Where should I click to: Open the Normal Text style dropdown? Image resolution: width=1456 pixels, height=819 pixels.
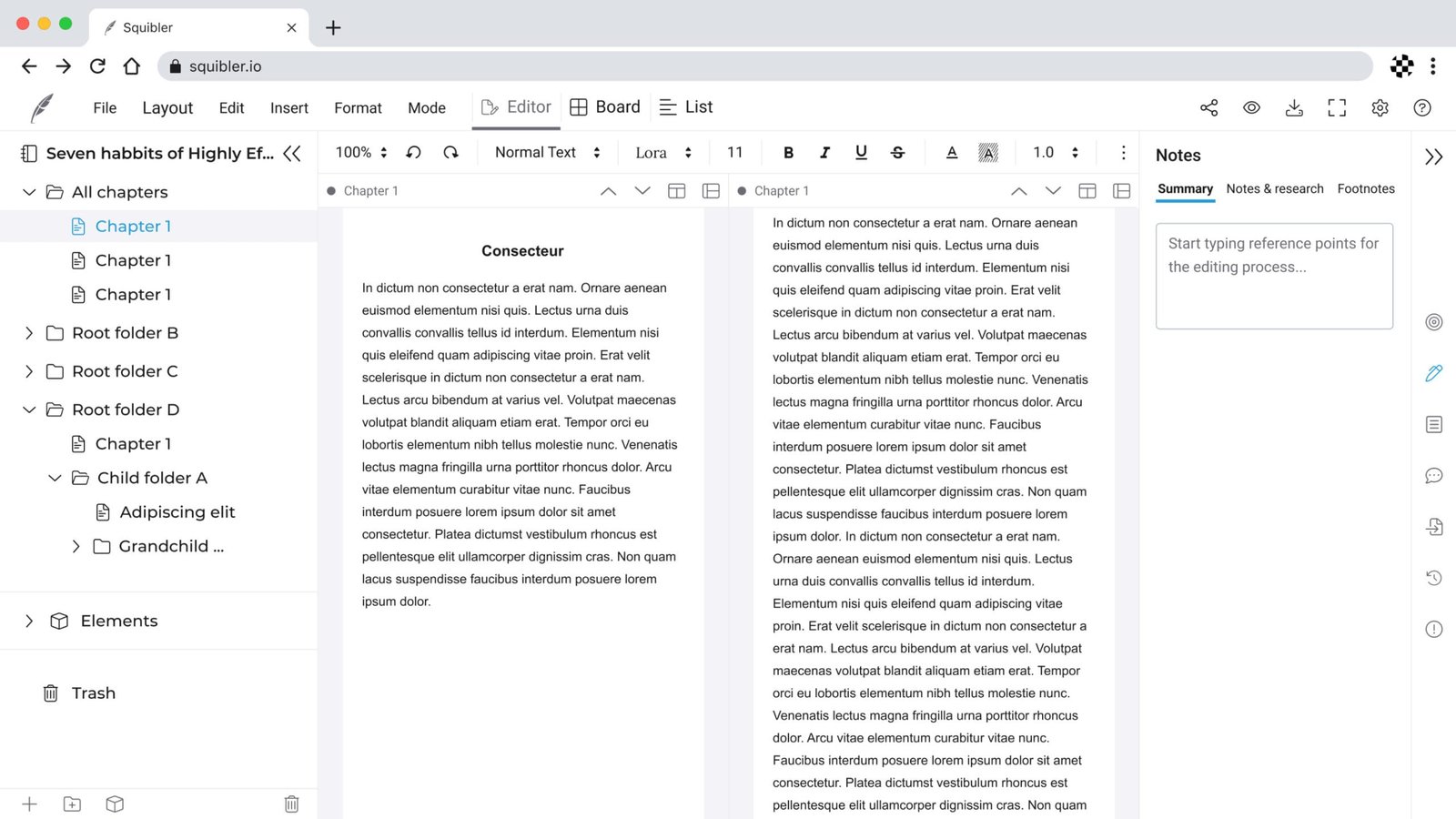(x=548, y=152)
